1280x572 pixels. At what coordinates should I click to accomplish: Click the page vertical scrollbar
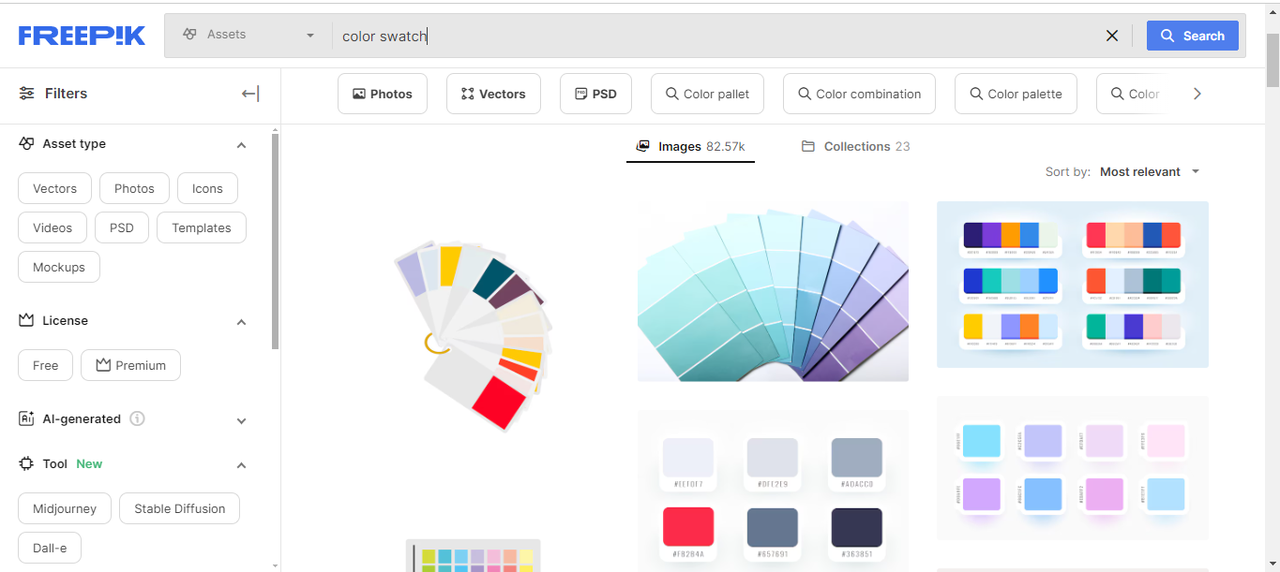tap(1273, 60)
